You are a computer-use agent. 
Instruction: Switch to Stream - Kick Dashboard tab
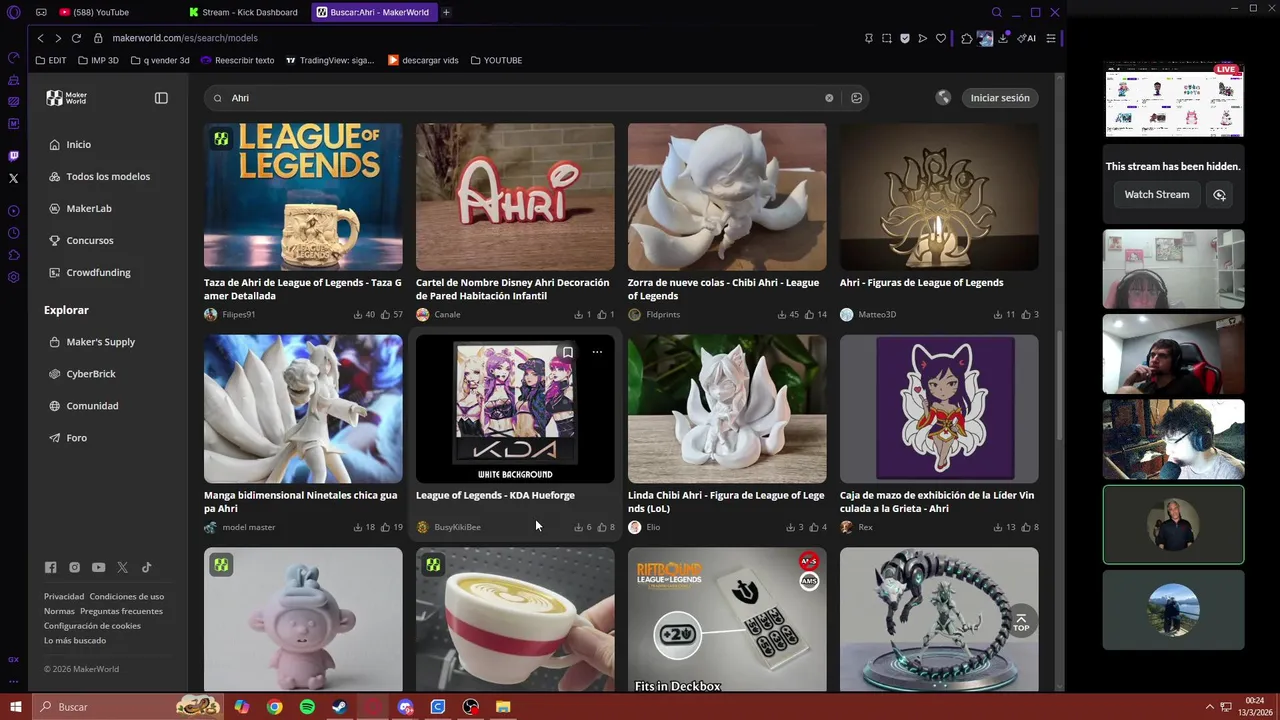point(244,12)
